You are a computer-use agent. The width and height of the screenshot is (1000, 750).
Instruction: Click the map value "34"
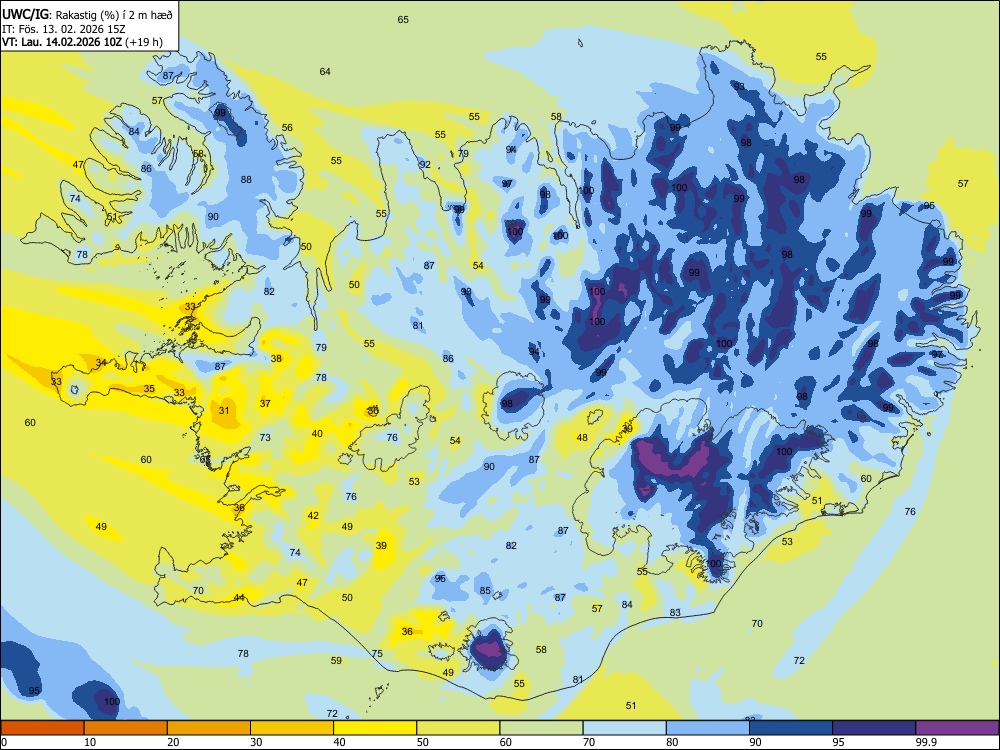click(101, 363)
